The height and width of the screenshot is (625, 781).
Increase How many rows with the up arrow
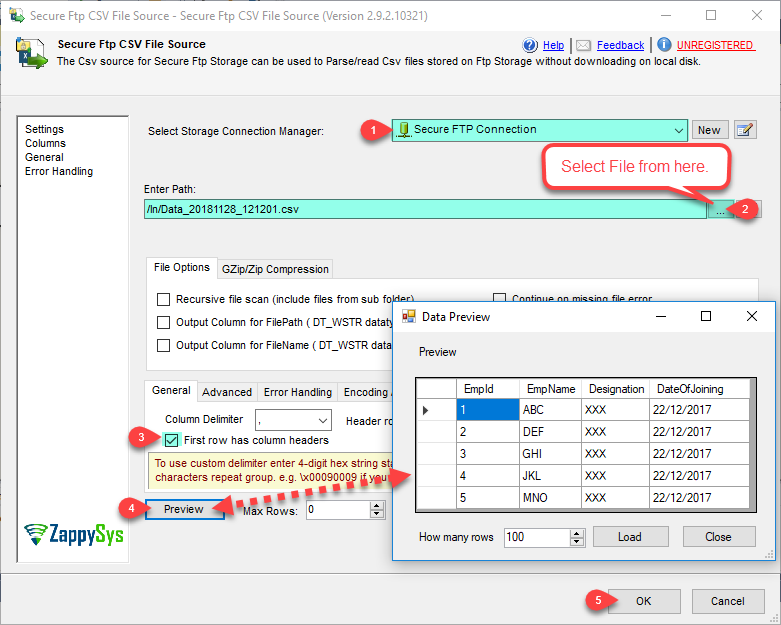[x=577, y=533]
